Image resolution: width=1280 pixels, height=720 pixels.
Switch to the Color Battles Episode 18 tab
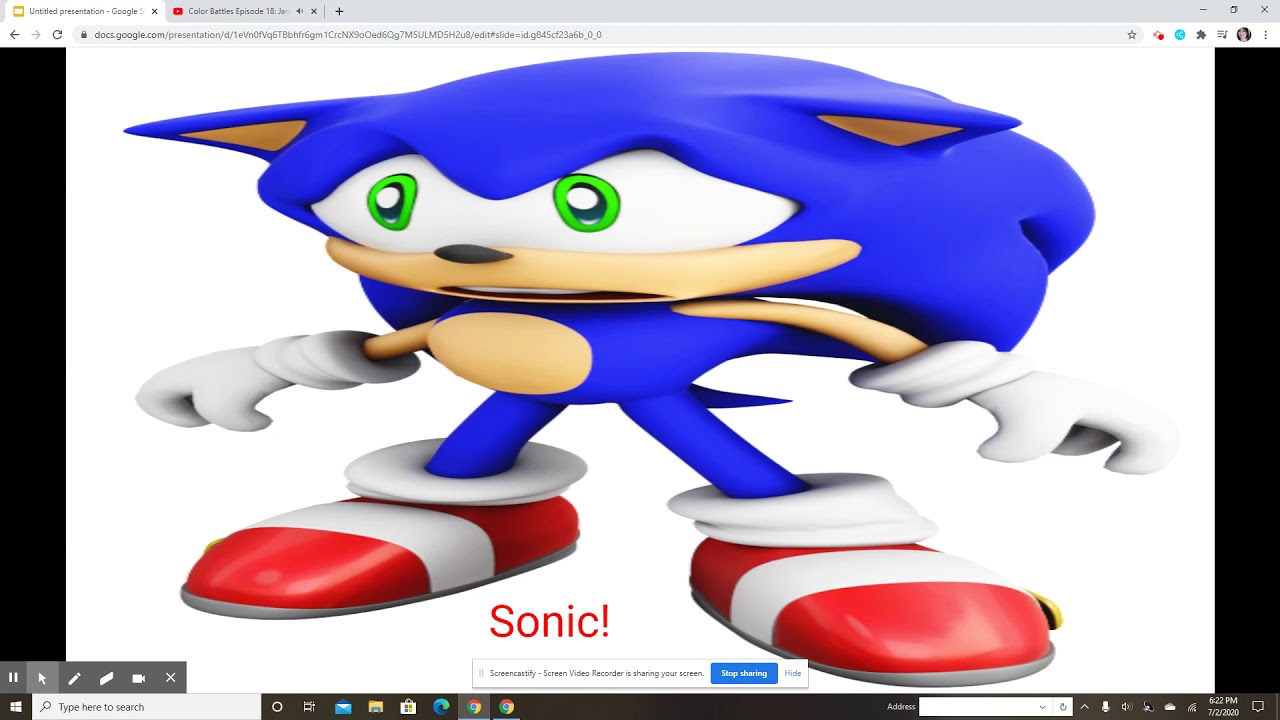[237, 11]
